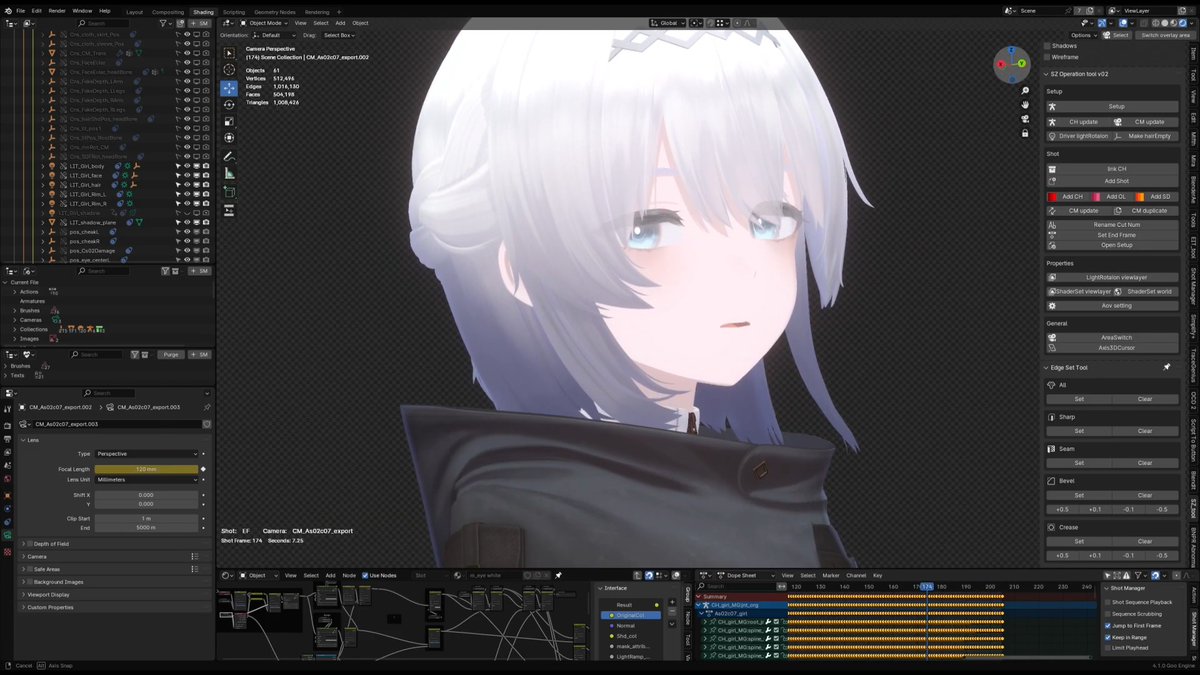1200x675 pixels.
Task: Click the pin icon in properties editor header
Action: point(207,407)
